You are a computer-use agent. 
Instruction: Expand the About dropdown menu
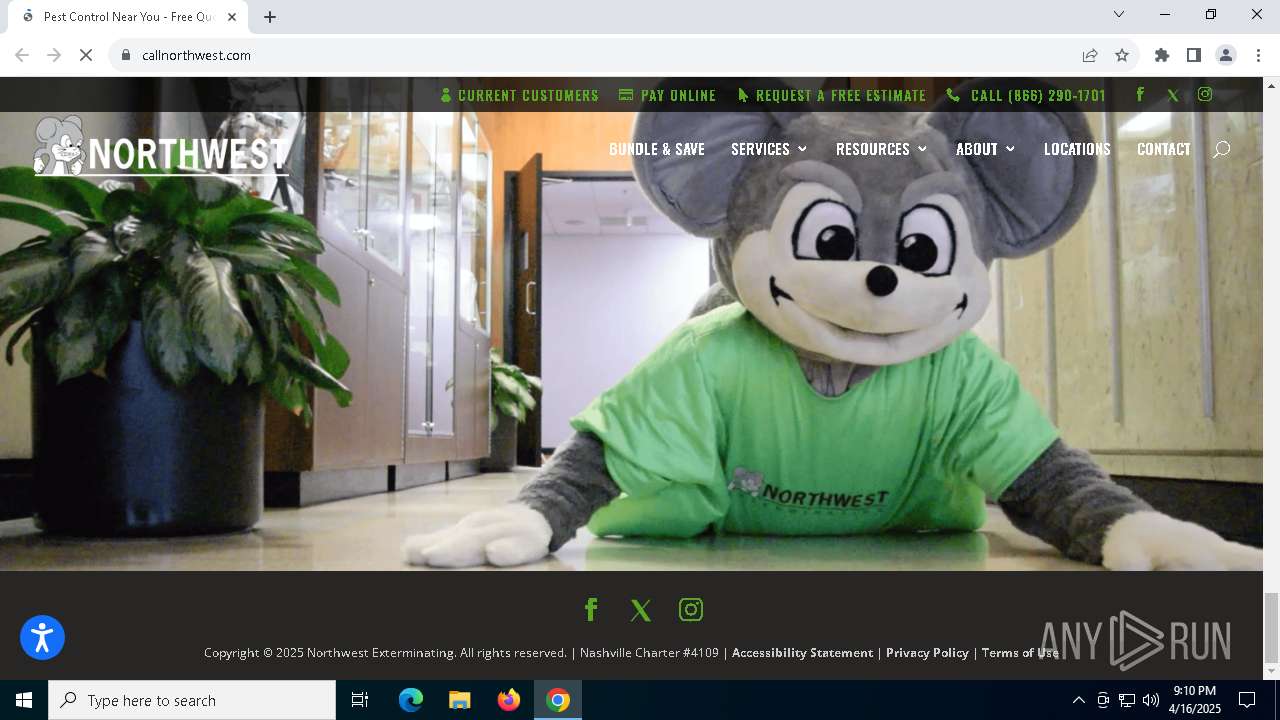coord(985,149)
